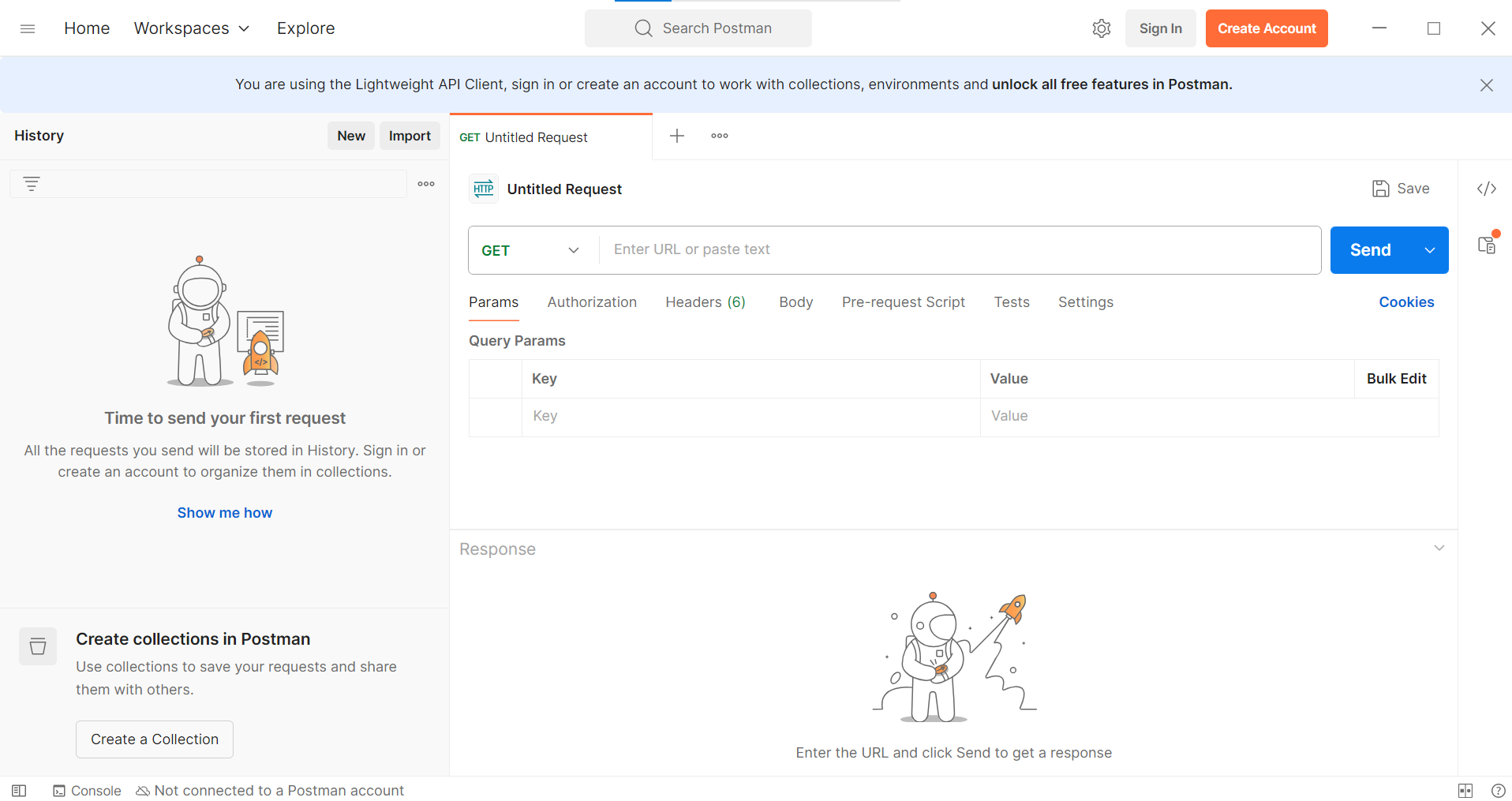The image size is (1512, 801).
Task: Click the Response label
Action: [497, 549]
